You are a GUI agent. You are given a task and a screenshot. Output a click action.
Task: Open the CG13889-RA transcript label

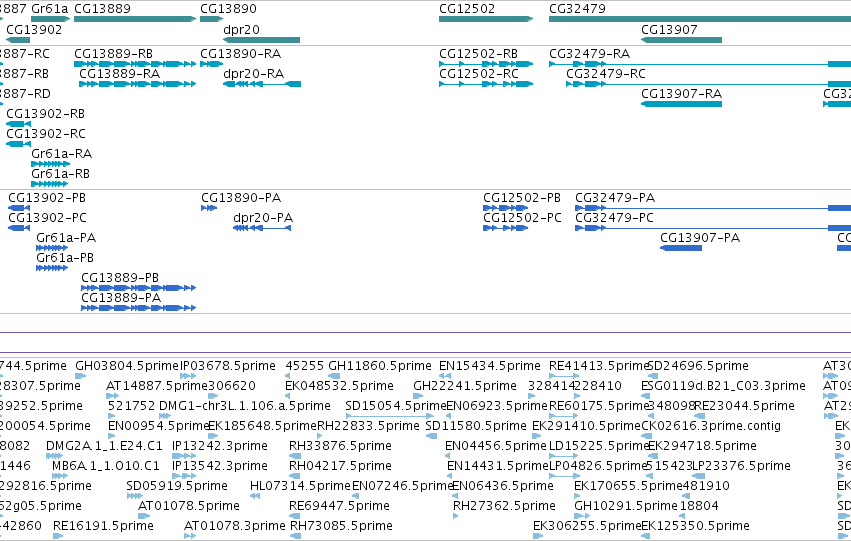[x=119, y=74]
